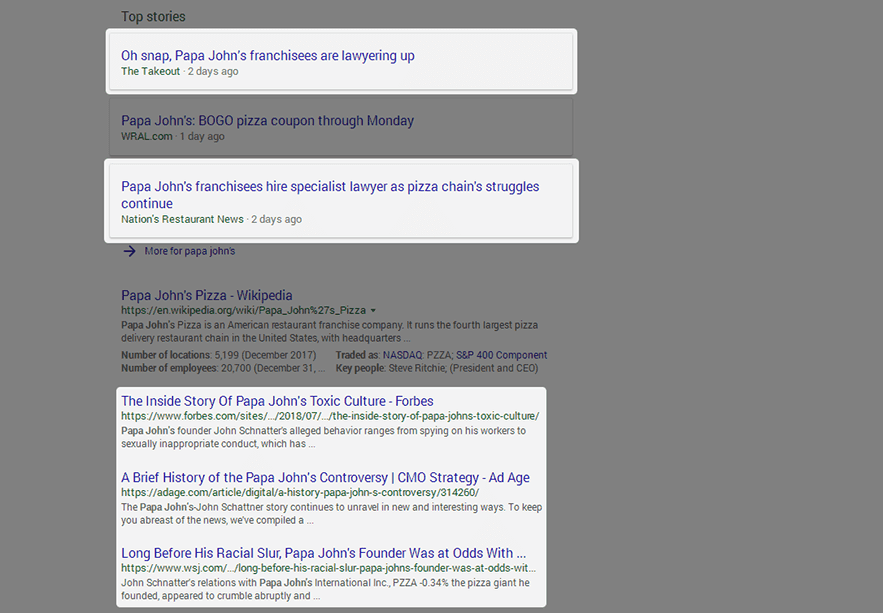The height and width of the screenshot is (613, 883).
Task: Follow the S&P 400 Component link
Action: (x=501, y=355)
